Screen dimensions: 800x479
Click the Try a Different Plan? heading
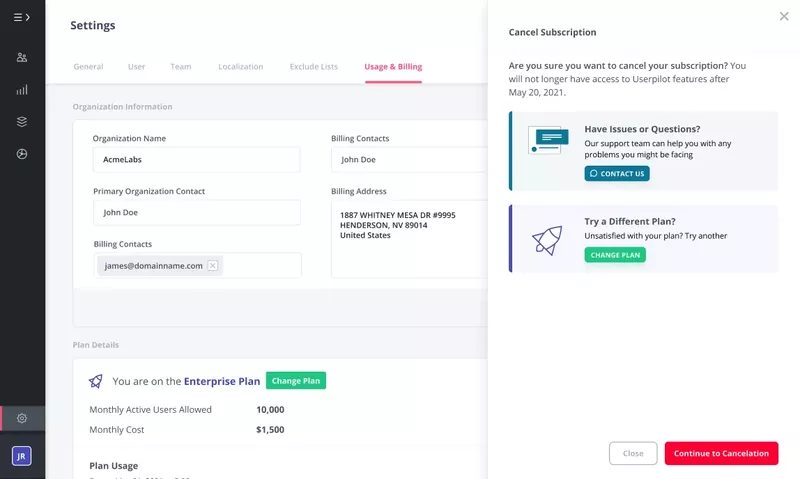630,221
